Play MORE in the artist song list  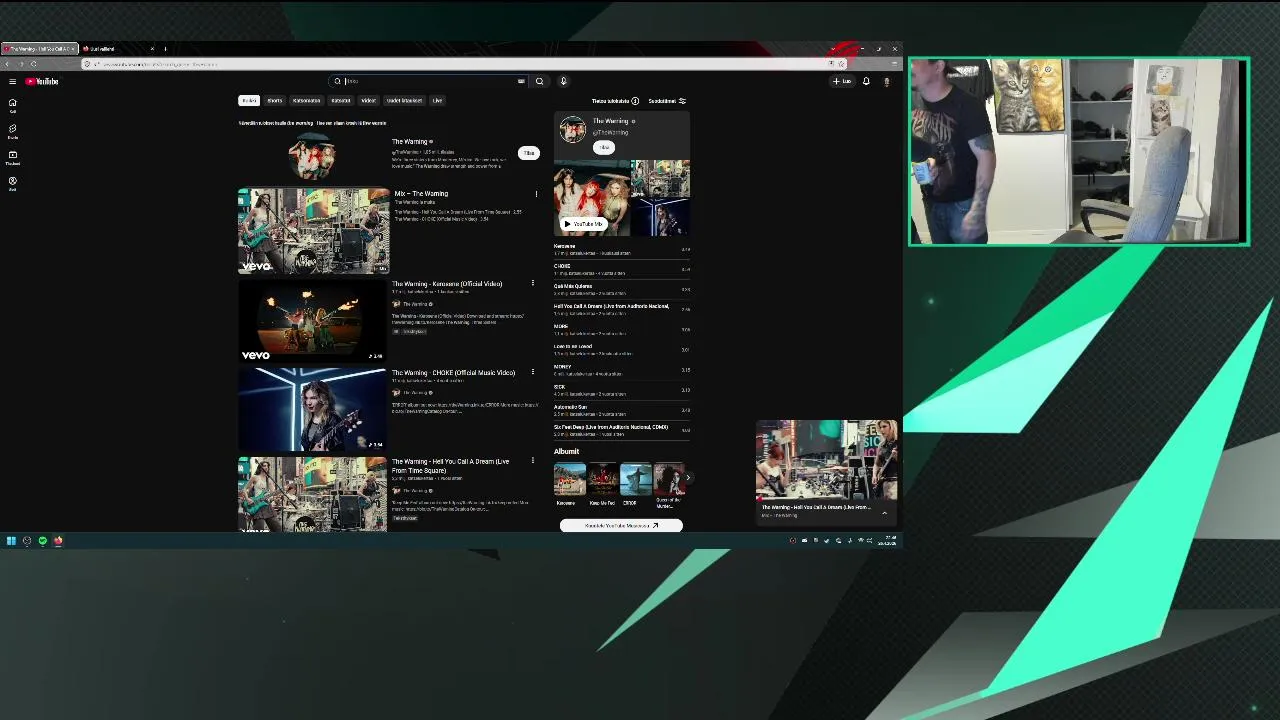621,329
